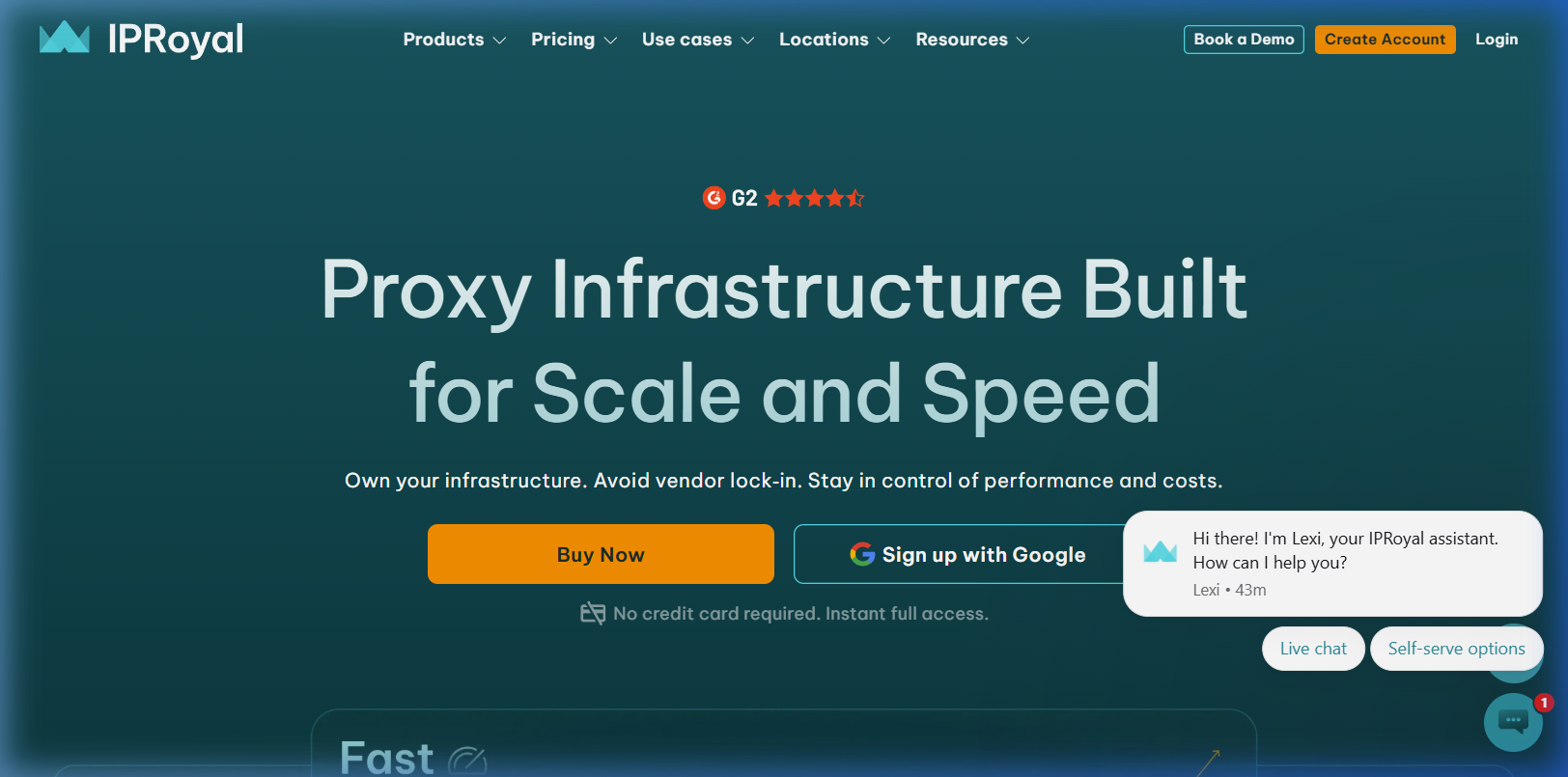The image size is (1568, 777).
Task: Click the 'Own your infrastructure' tagline
Action: click(784, 481)
